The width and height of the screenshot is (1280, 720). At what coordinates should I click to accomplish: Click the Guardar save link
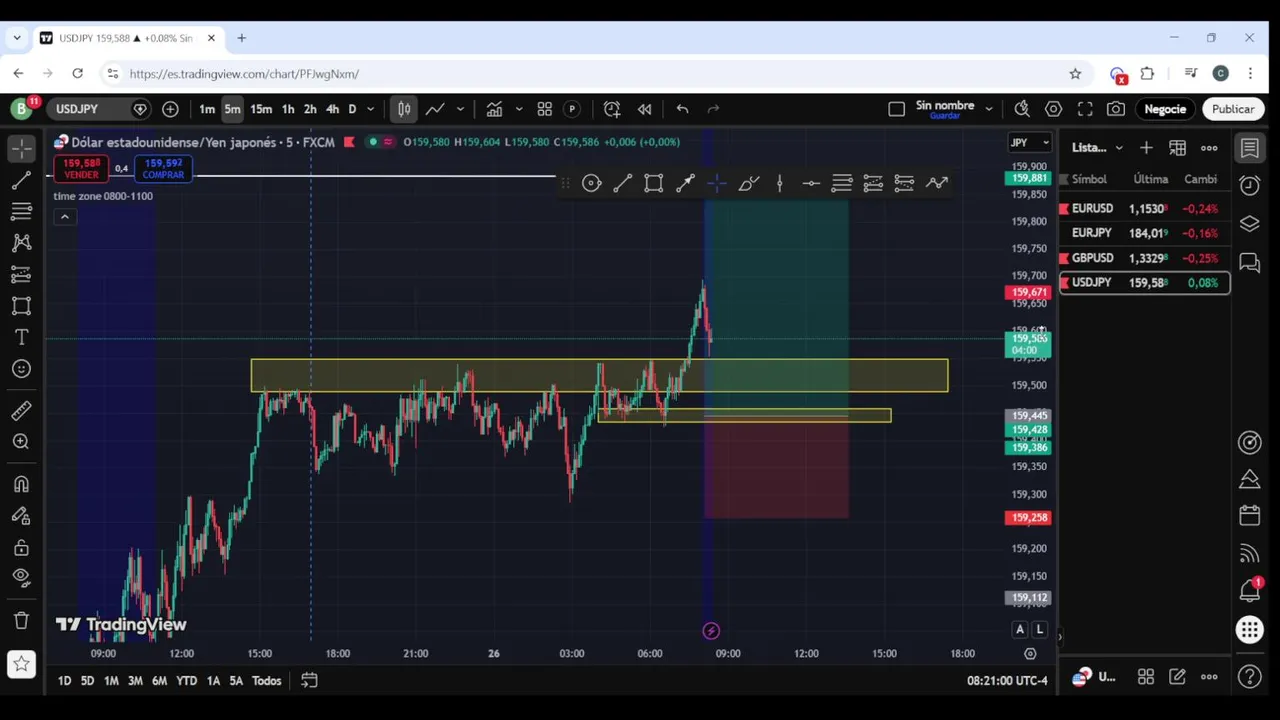coord(945,116)
